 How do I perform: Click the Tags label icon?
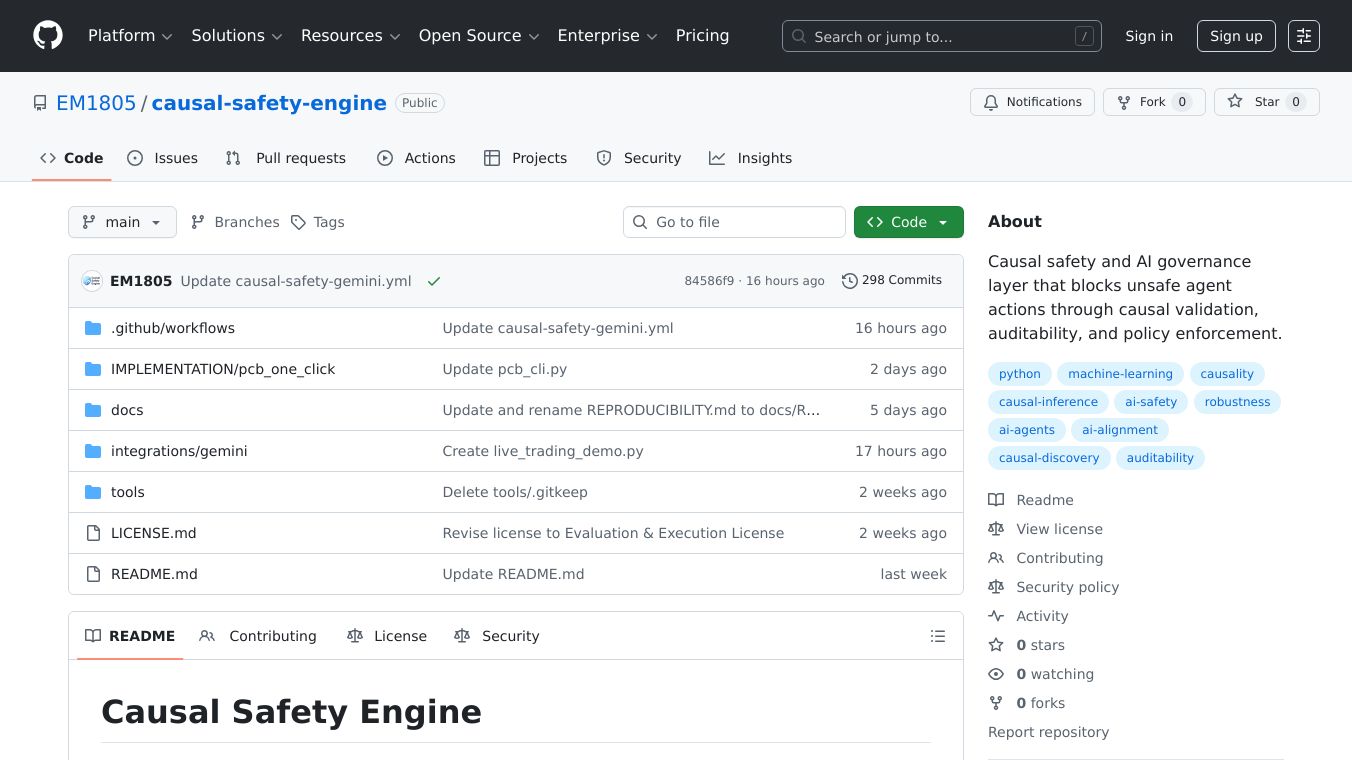pyautogui.click(x=300, y=222)
